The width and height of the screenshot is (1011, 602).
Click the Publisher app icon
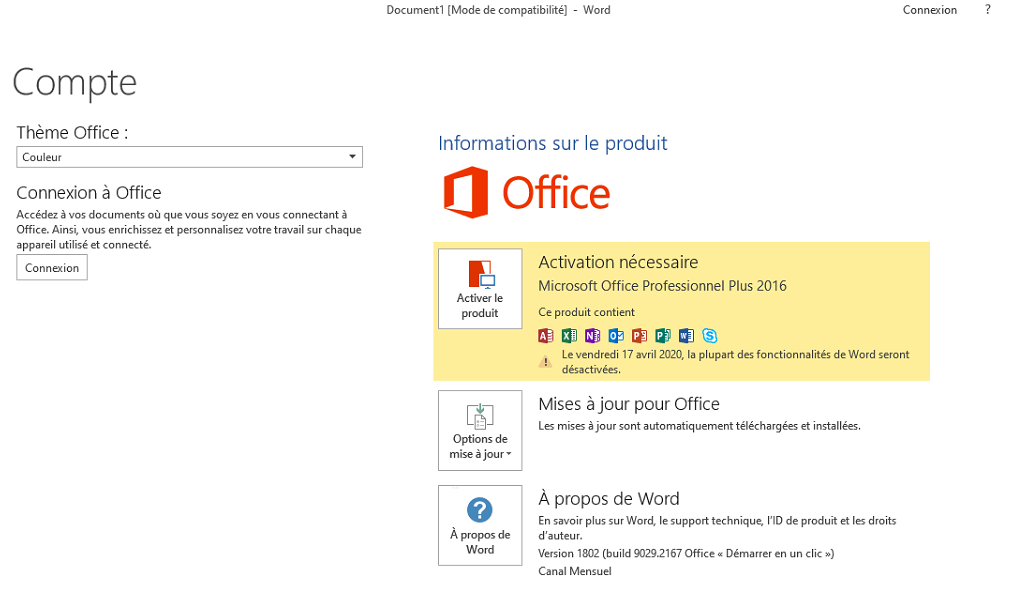pyautogui.click(x=663, y=336)
